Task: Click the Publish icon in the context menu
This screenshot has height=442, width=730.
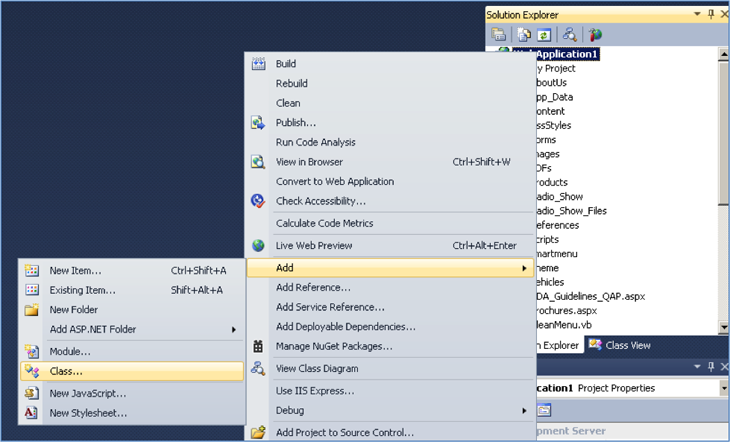Action: coord(258,122)
